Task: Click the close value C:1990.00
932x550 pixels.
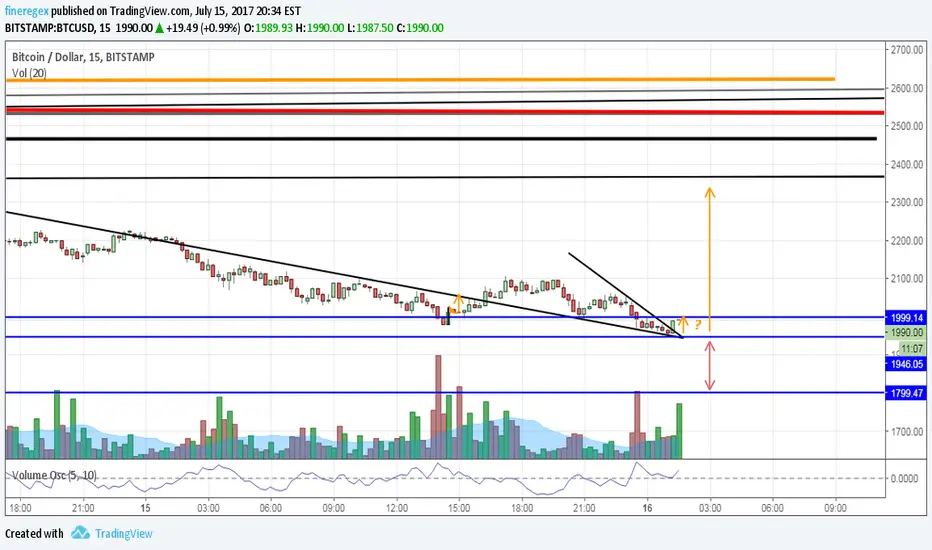Action: point(420,28)
